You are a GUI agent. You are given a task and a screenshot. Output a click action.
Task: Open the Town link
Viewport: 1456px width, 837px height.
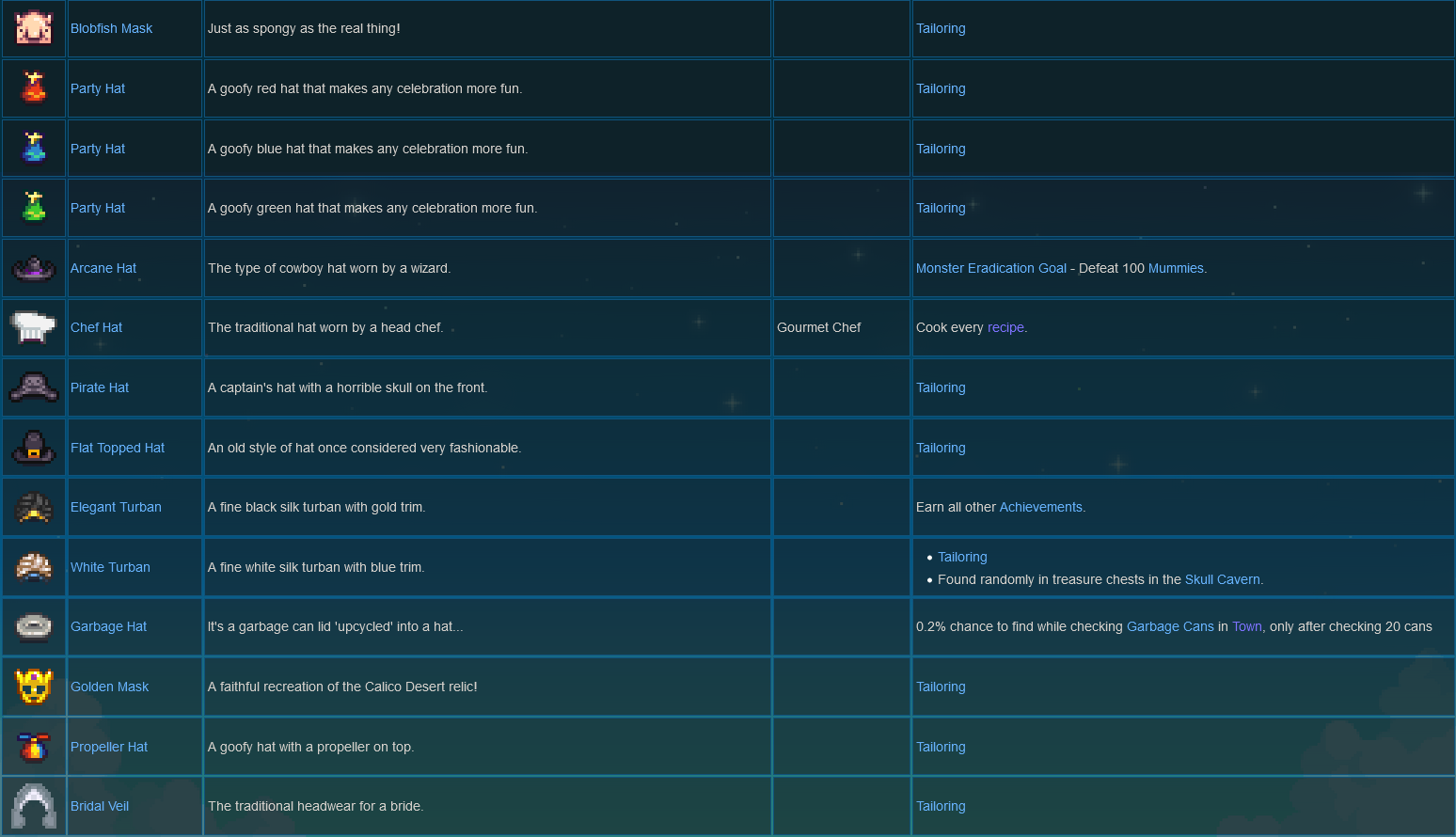[1247, 627]
